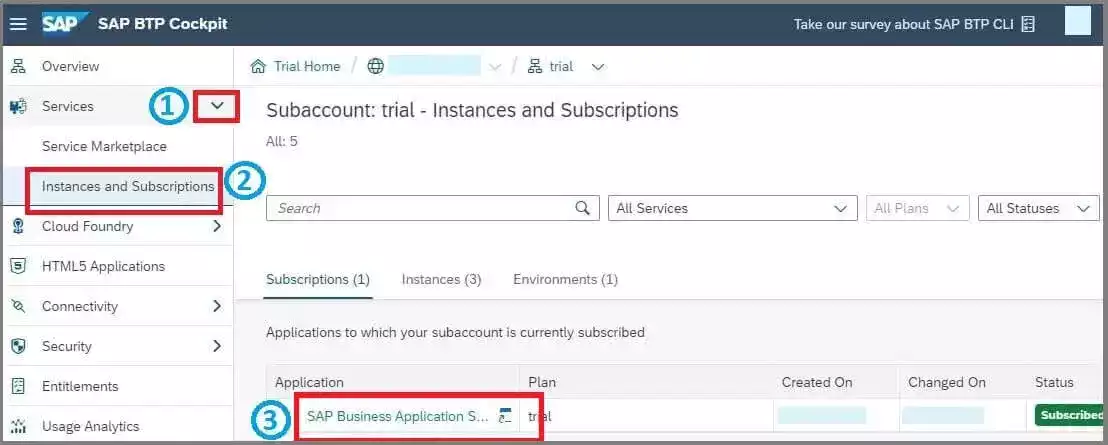Click the SAP logo
Screen dimensions: 1108x445
pyautogui.click(x=64, y=23)
